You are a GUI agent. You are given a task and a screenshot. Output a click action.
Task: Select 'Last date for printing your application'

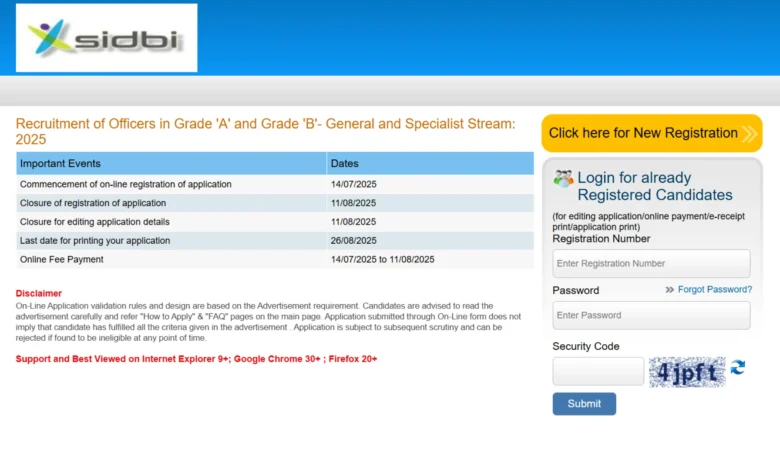[95, 241]
